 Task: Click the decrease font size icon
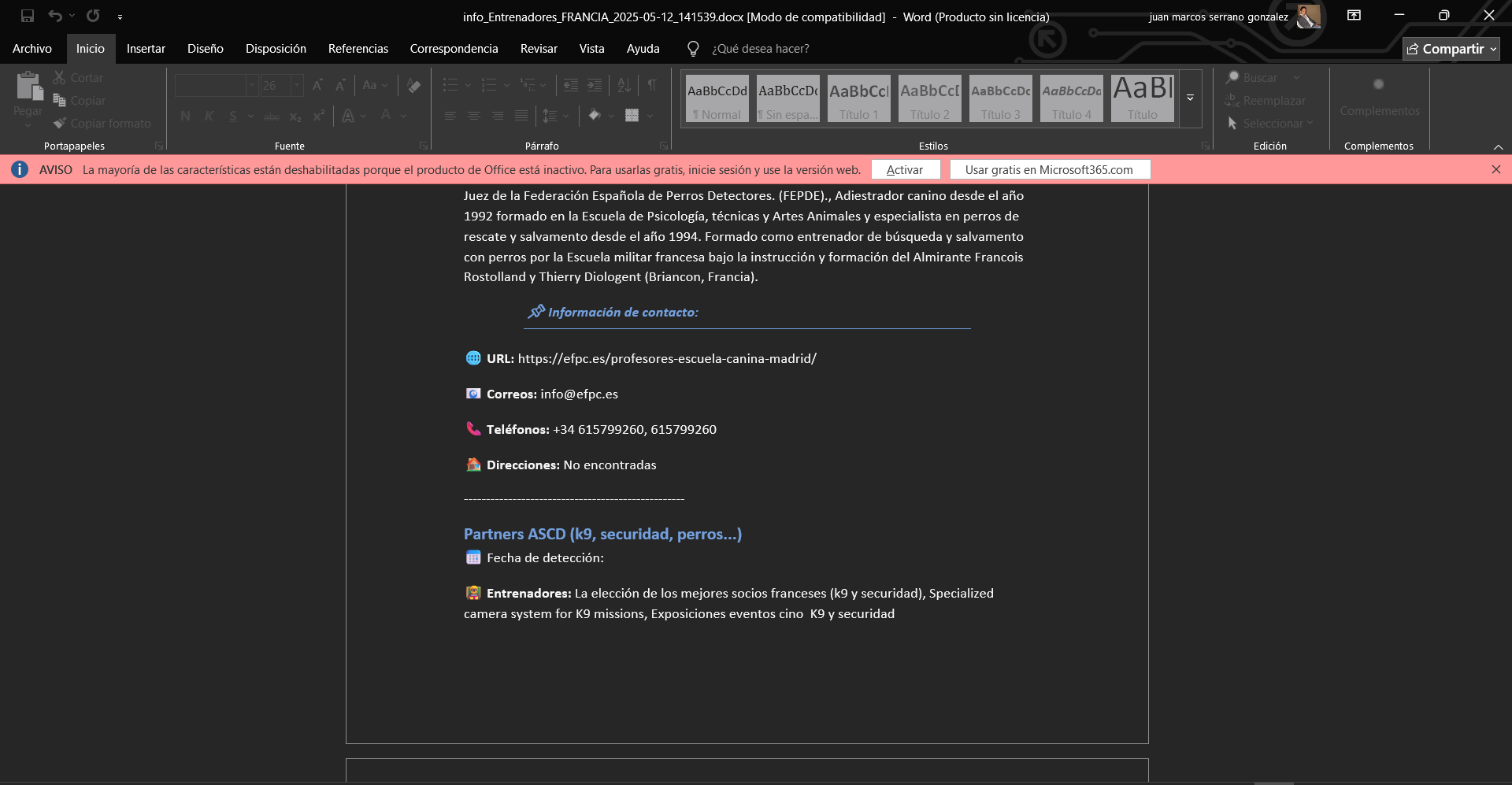[x=341, y=85]
